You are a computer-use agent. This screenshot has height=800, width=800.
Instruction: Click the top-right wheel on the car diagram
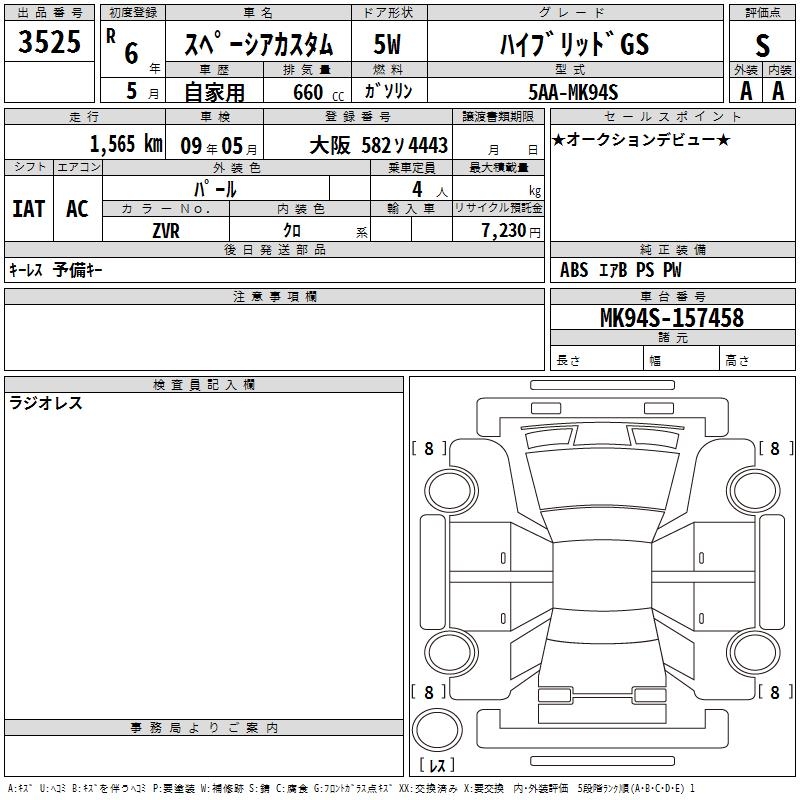752,485
